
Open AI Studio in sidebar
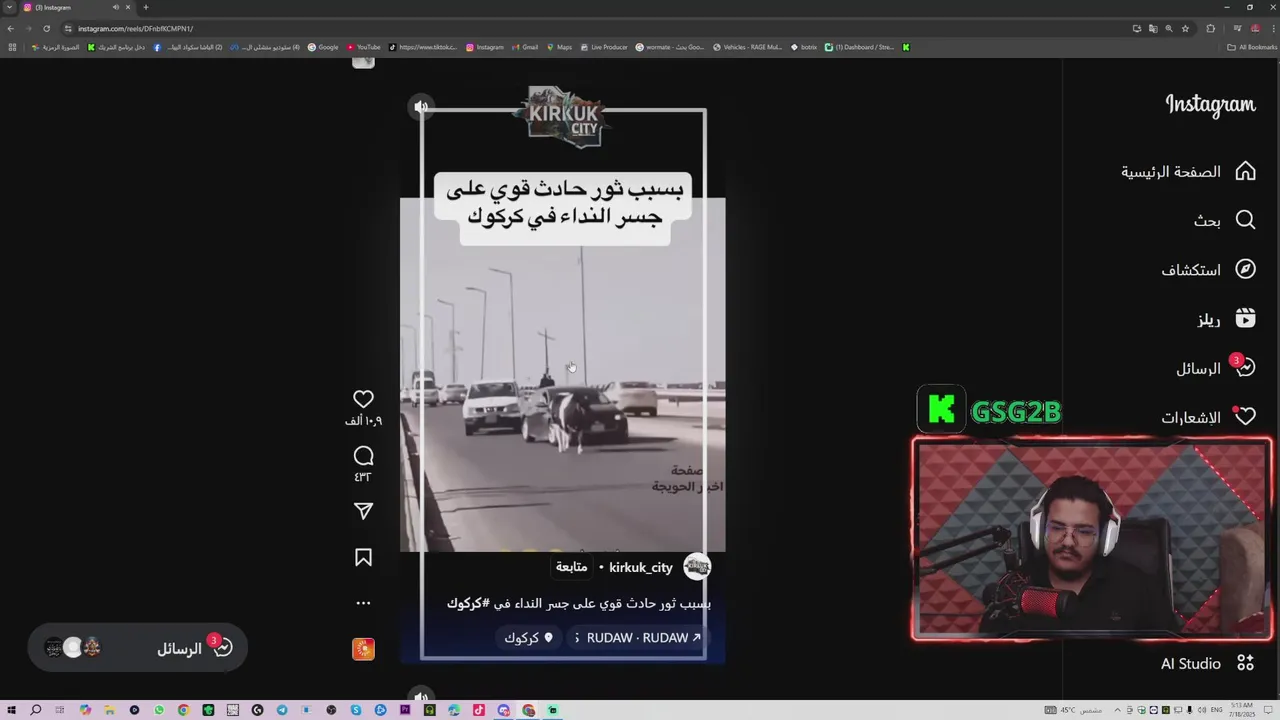[1207, 663]
